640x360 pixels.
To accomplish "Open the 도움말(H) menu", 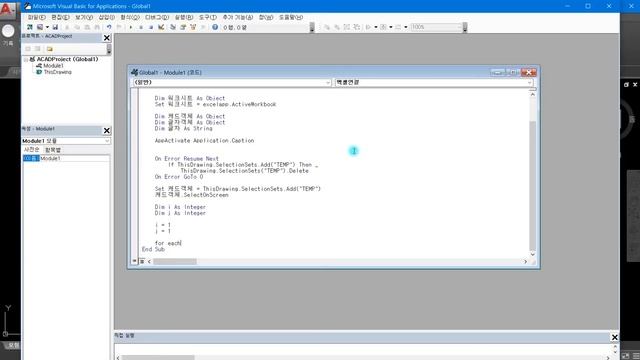I will coord(291,17).
